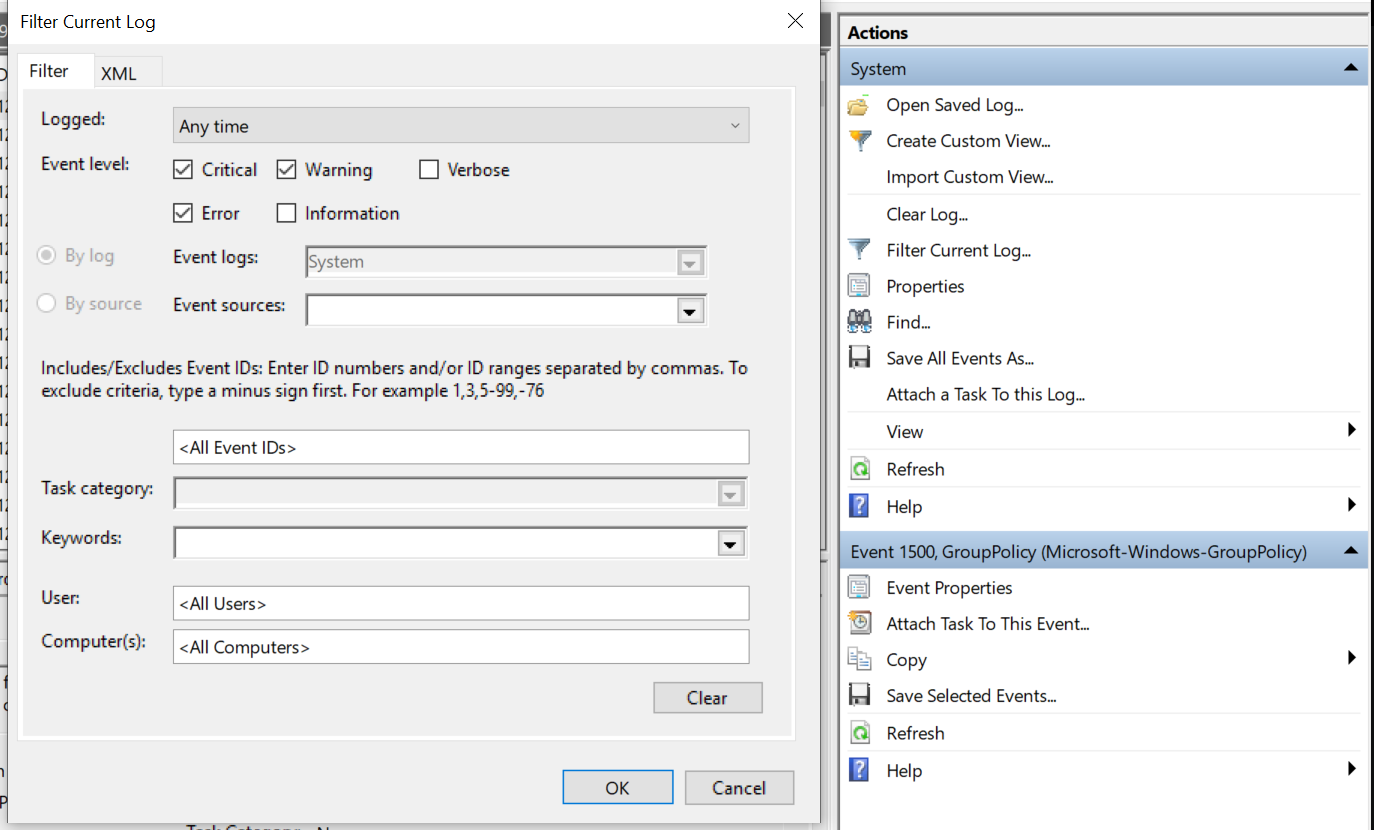Open Find using the binoculars icon

860,321
